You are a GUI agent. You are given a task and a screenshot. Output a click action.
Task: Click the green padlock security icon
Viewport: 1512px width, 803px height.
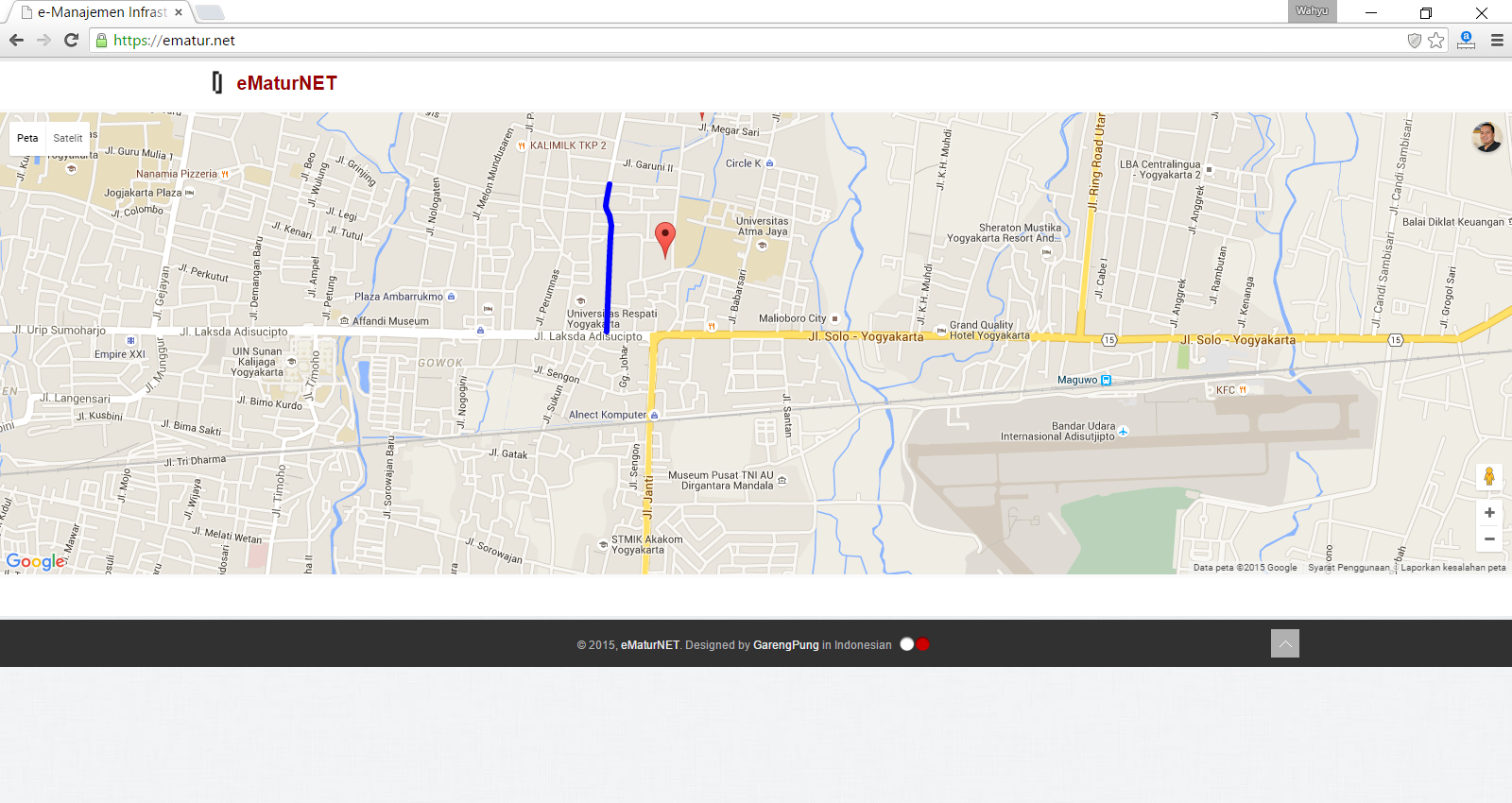(x=102, y=40)
